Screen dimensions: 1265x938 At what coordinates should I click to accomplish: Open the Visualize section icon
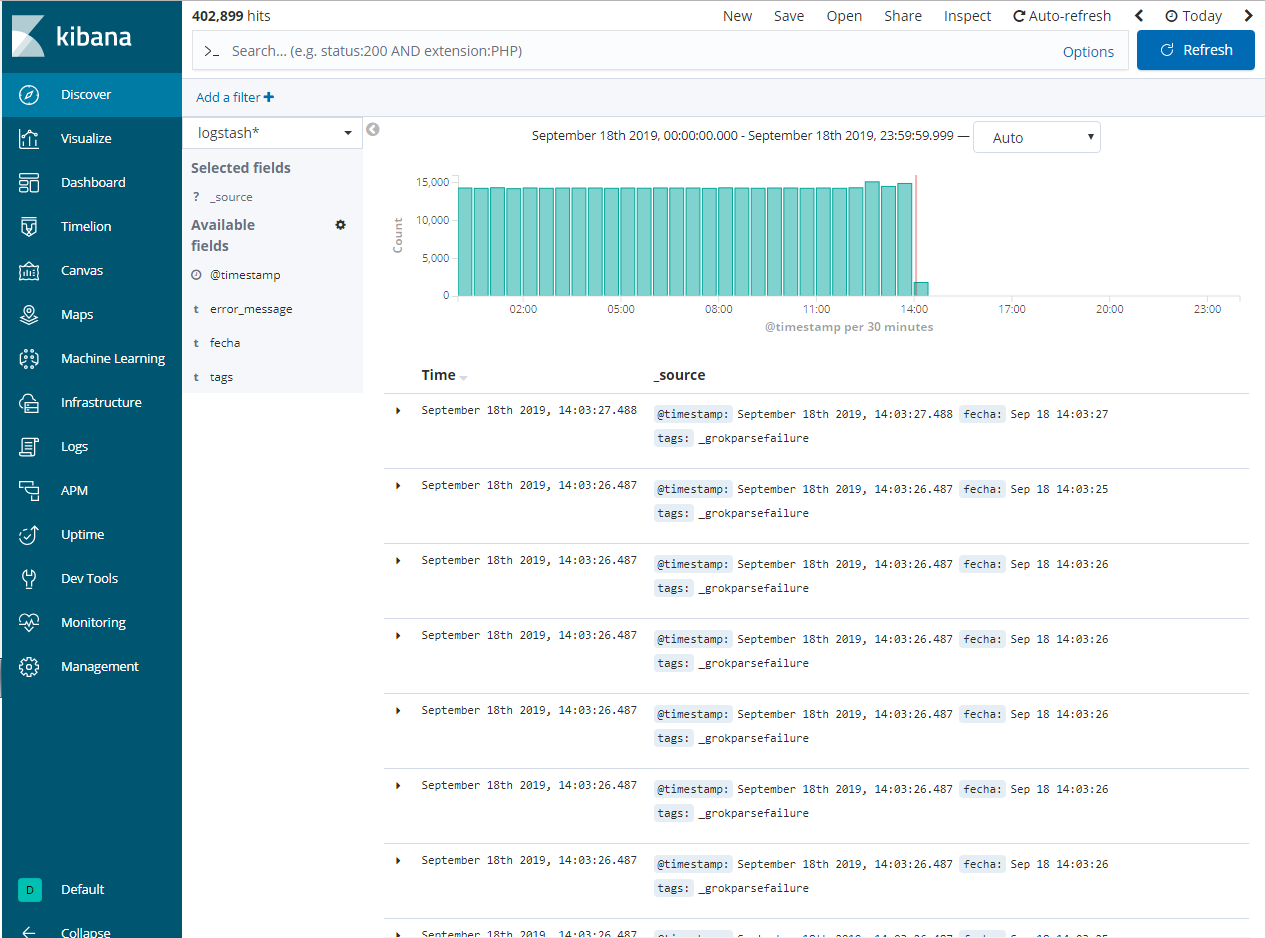[x=29, y=139]
